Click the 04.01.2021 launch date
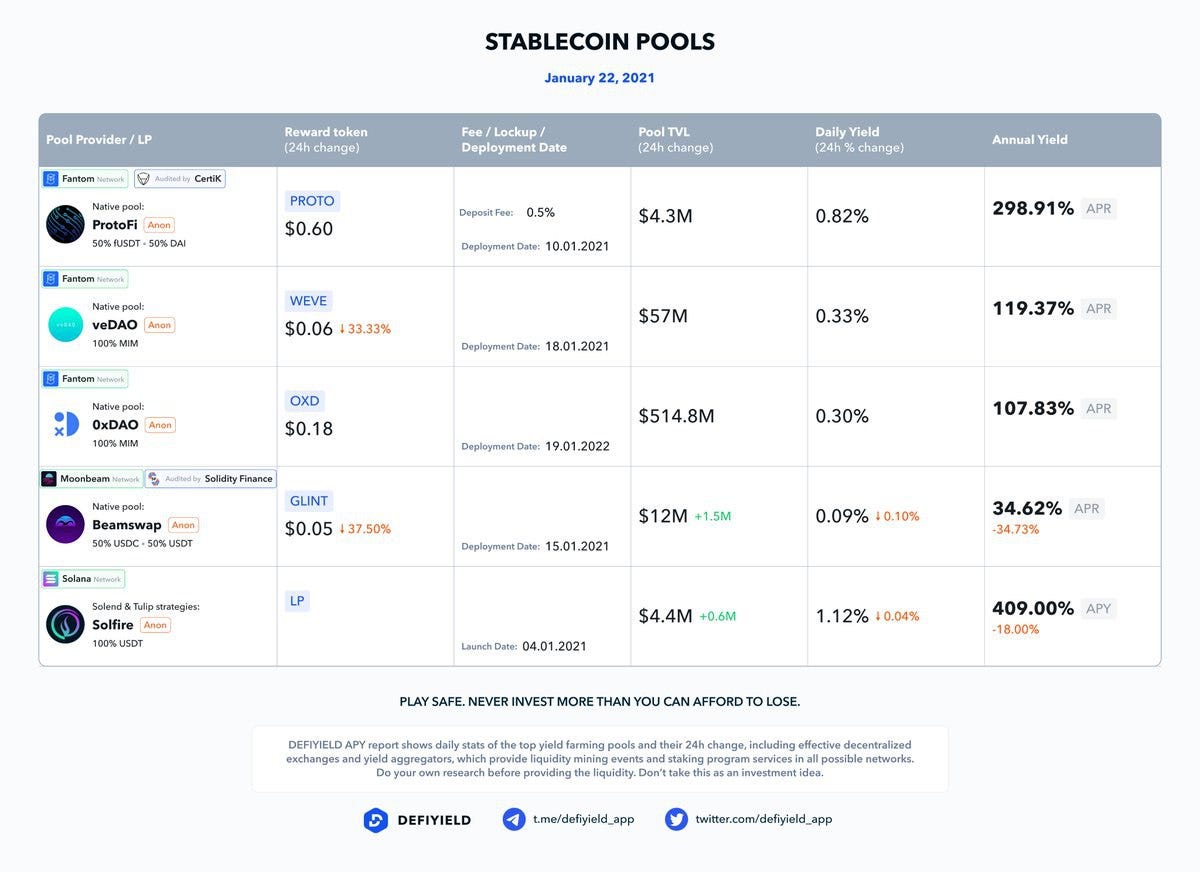Viewport: 1200px width, 872px height. point(554,646)
